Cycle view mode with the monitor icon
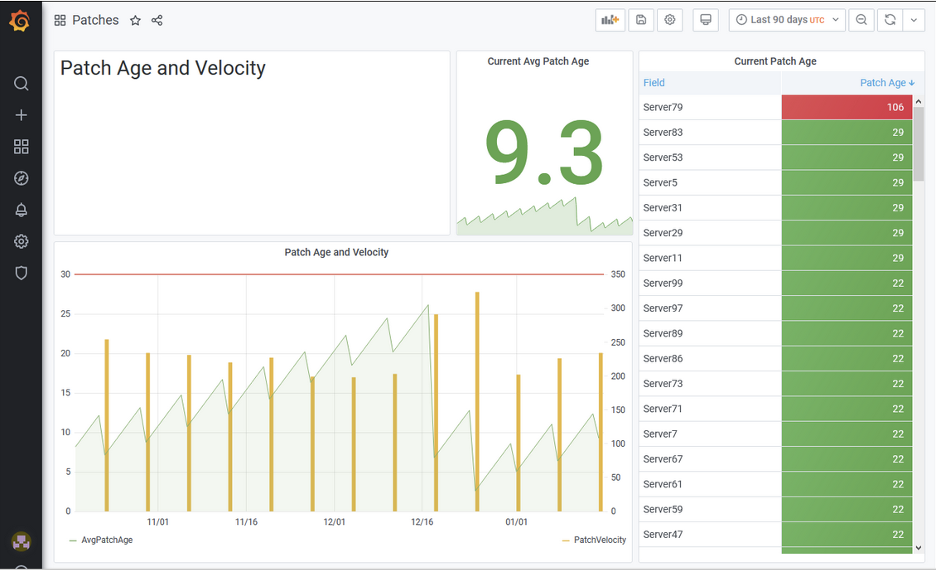The width and height of the screenshot is (936, 572). [706, 20]
